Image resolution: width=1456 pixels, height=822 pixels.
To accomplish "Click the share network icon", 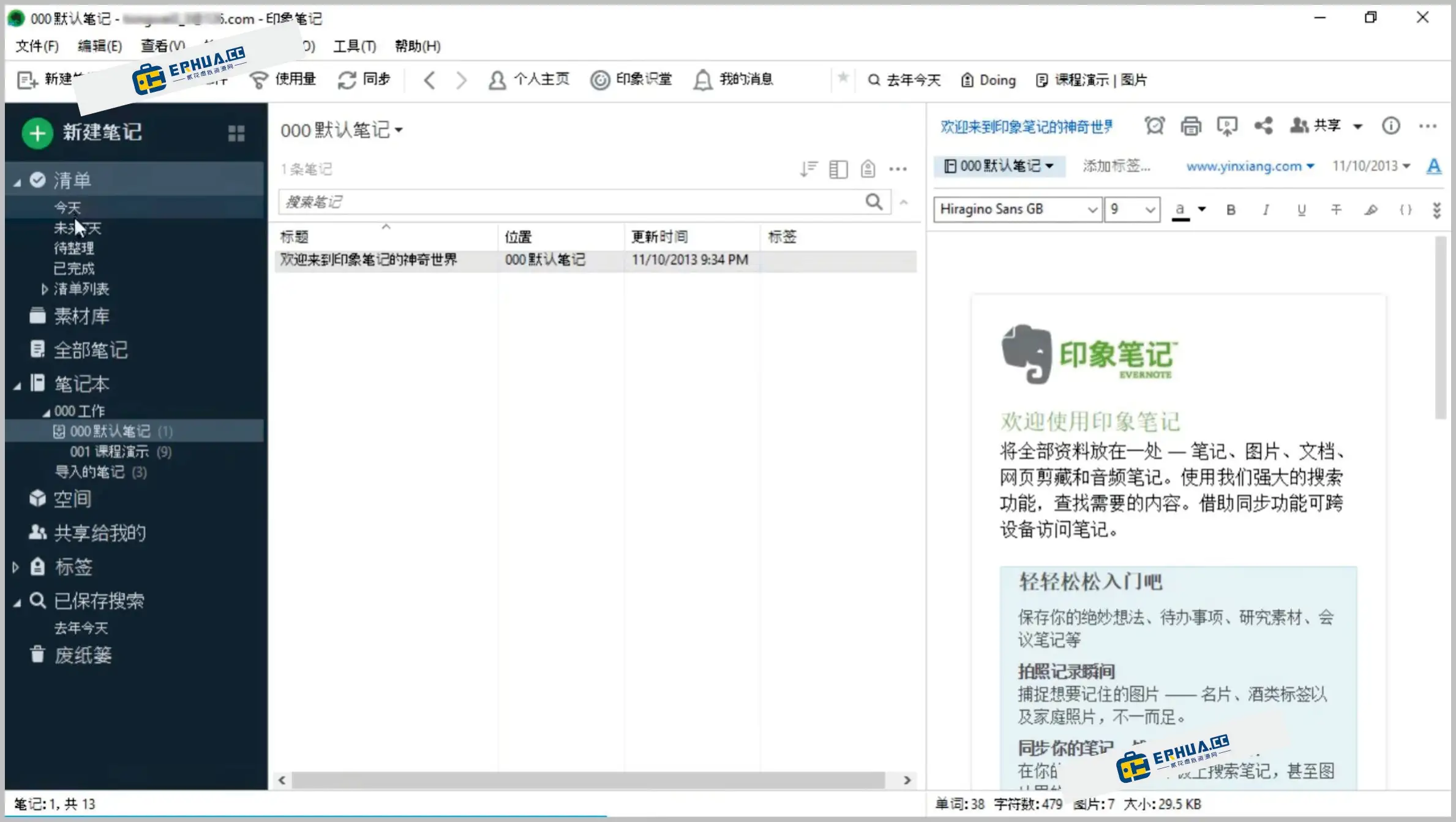I will point(1263,126).
